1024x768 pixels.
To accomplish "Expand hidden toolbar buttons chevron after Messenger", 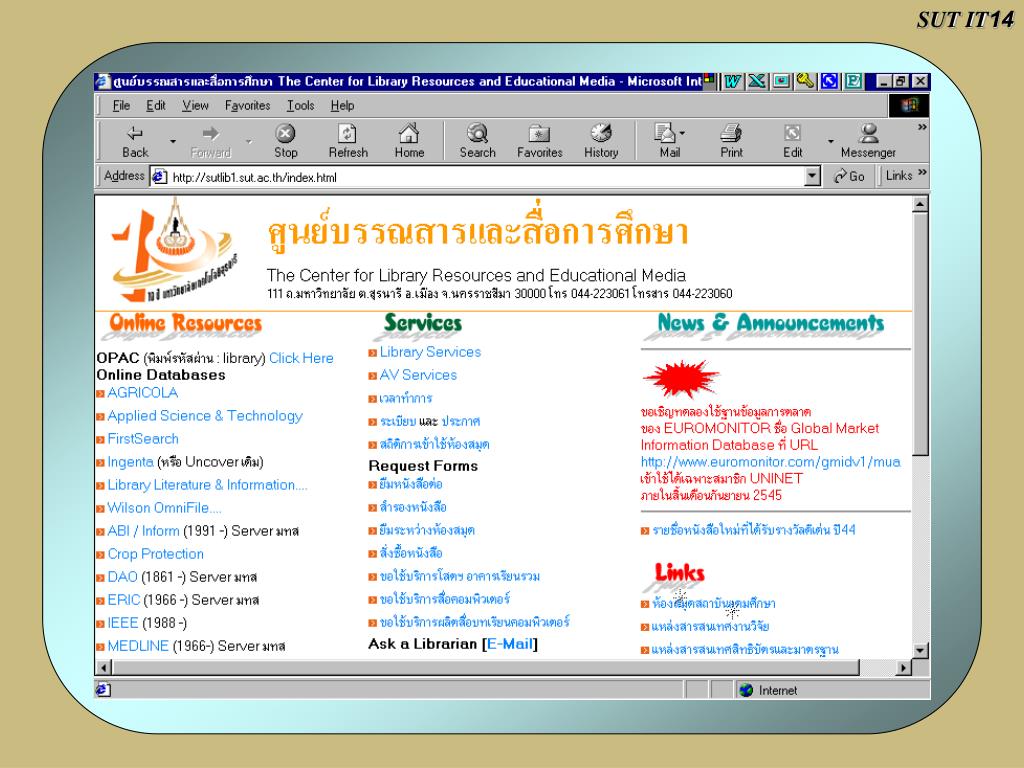I will tap(921, 127).
